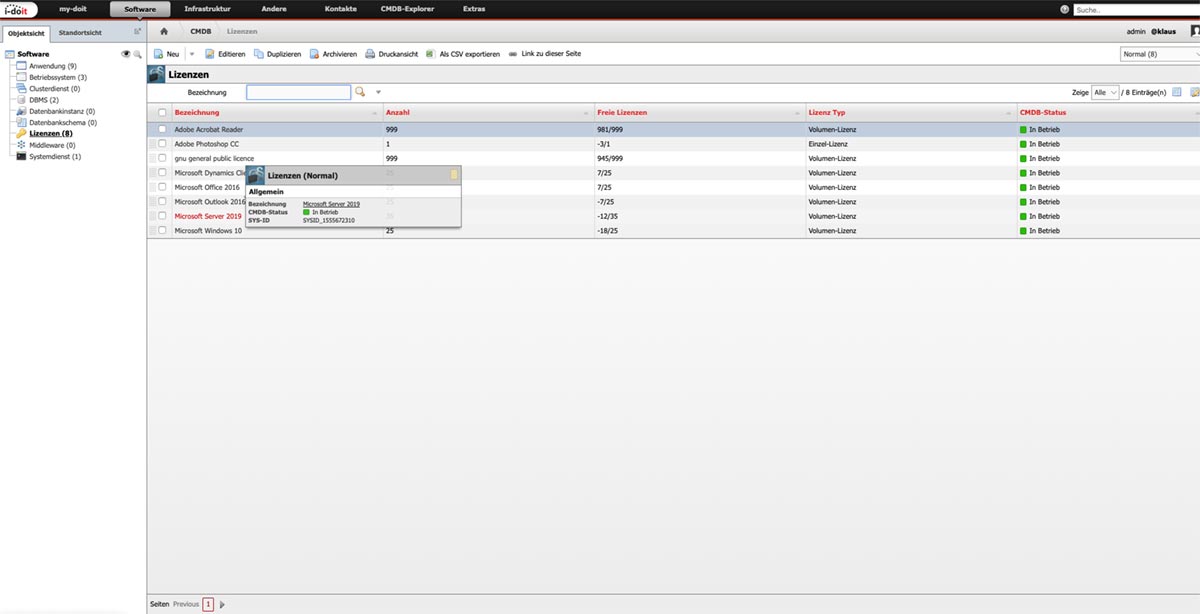This screenshot has width=1200, height=614.
Task: Check the Microsoft Windows 10 row checkbox
Action: 162,231
